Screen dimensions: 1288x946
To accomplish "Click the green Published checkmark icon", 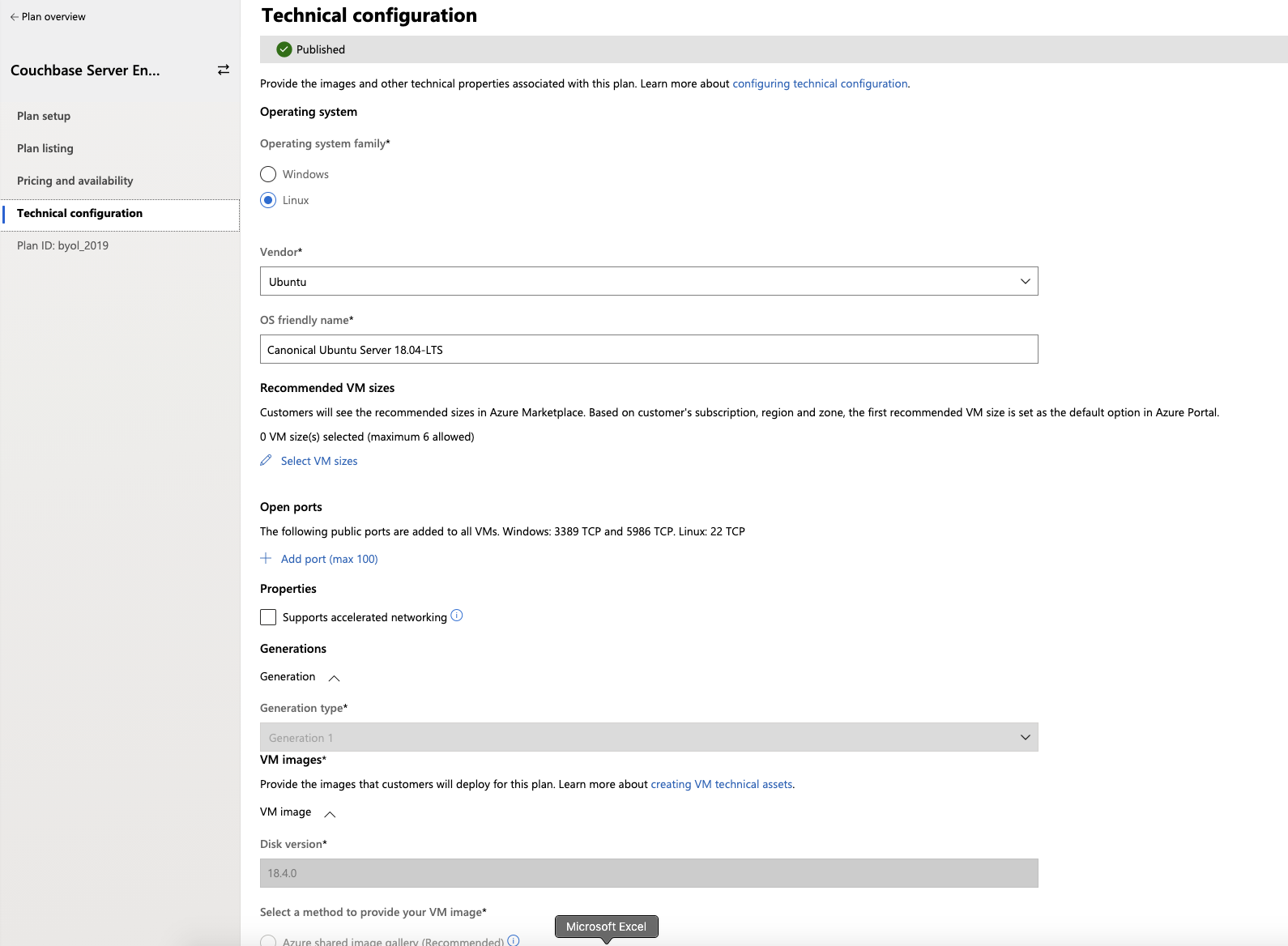I will pos(284,49).
